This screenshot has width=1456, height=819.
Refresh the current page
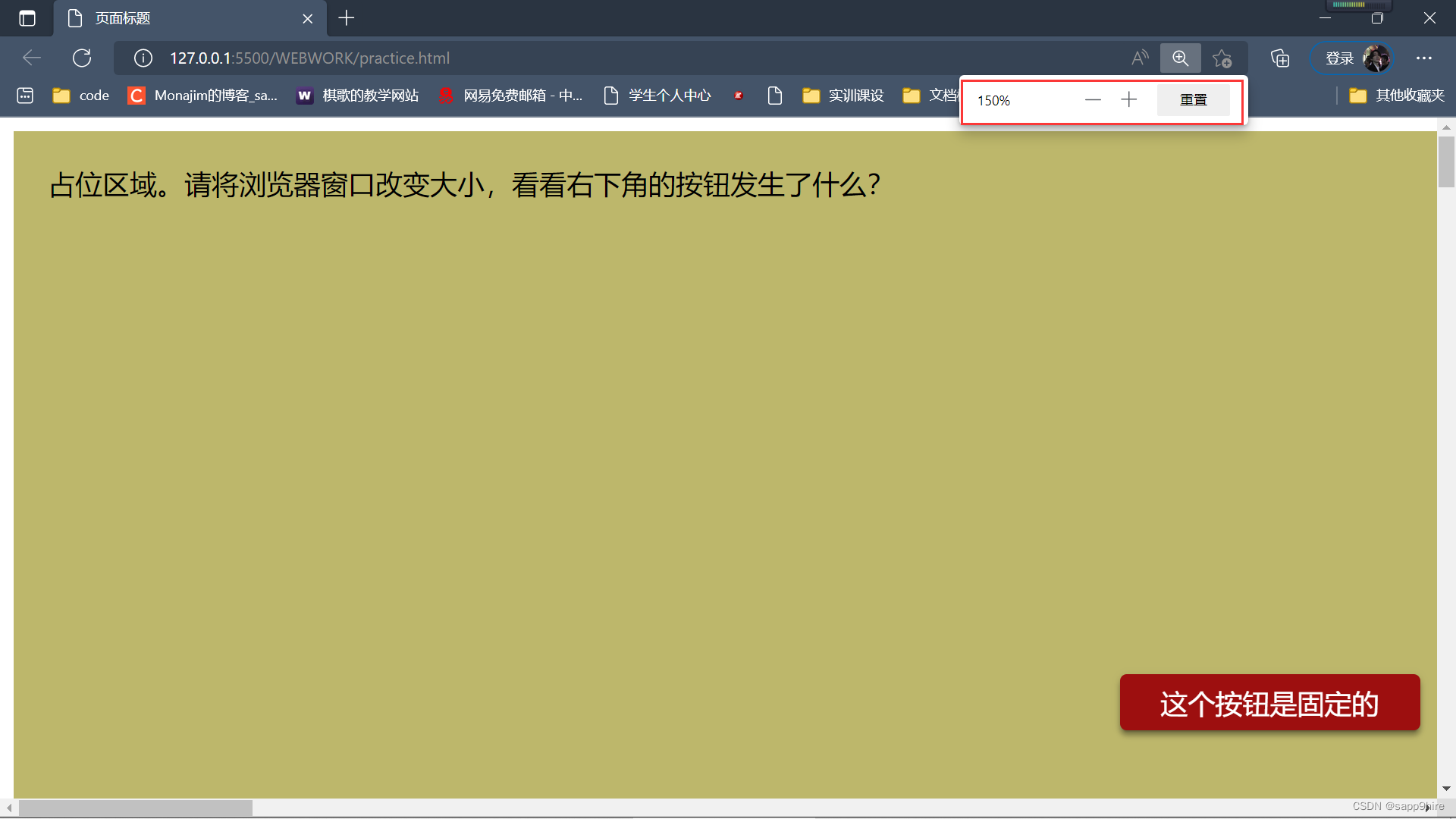click(82, 58)
